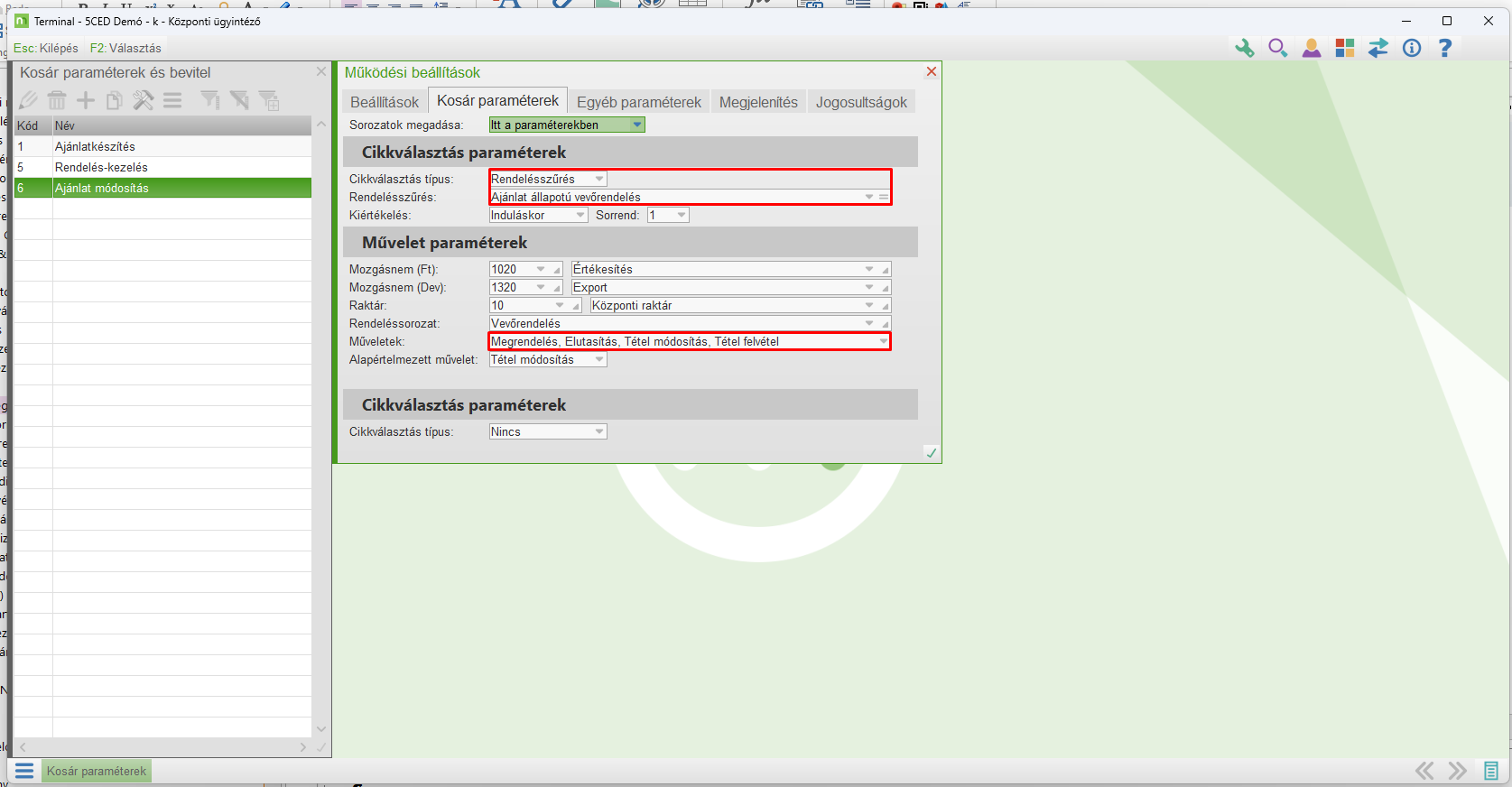Close the Kosár paraméterek és bevitel panel
This screenshot has height=787, width=1512.
(x=321, y=71)
